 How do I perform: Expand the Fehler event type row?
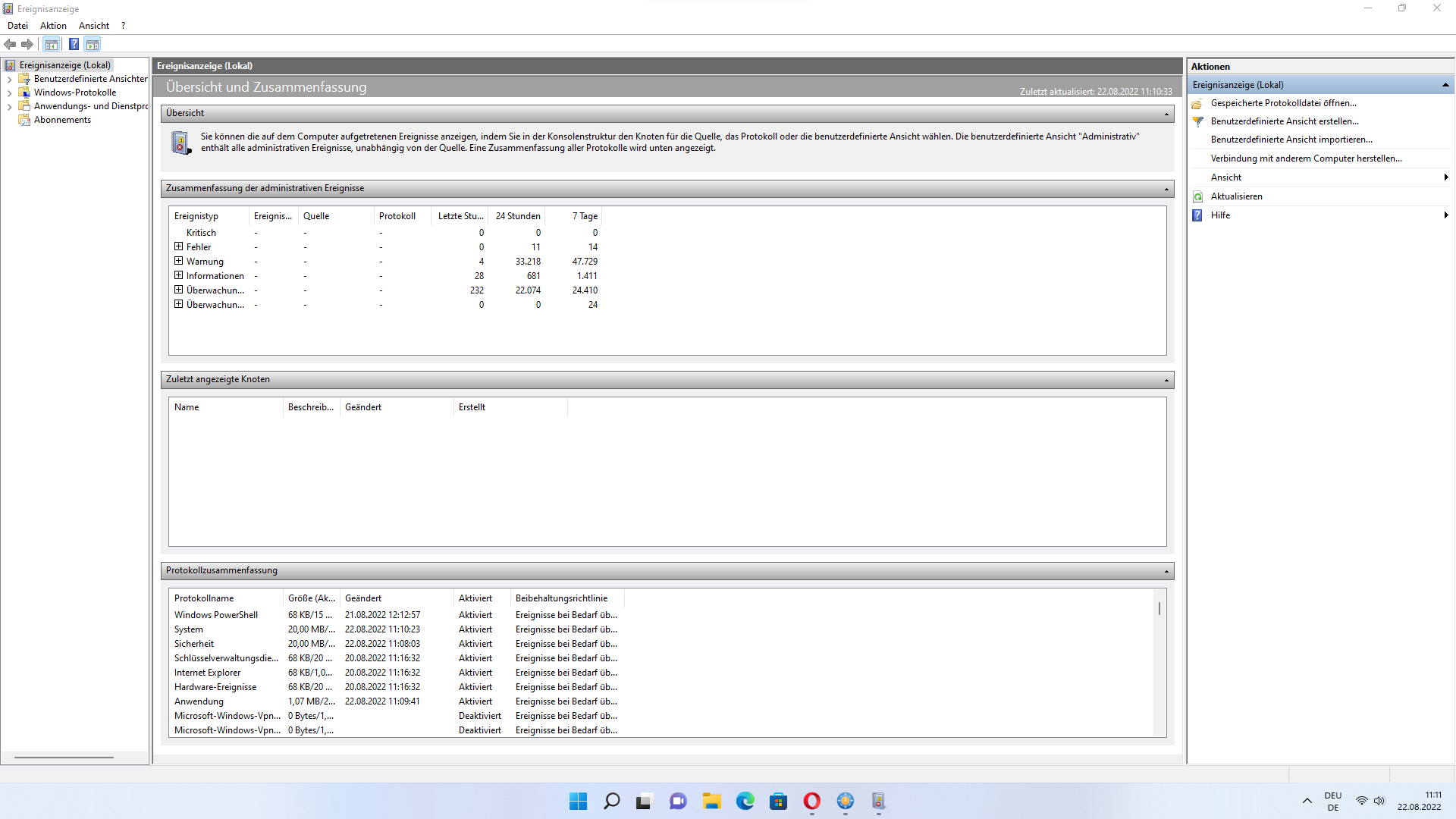coord(179,246)
